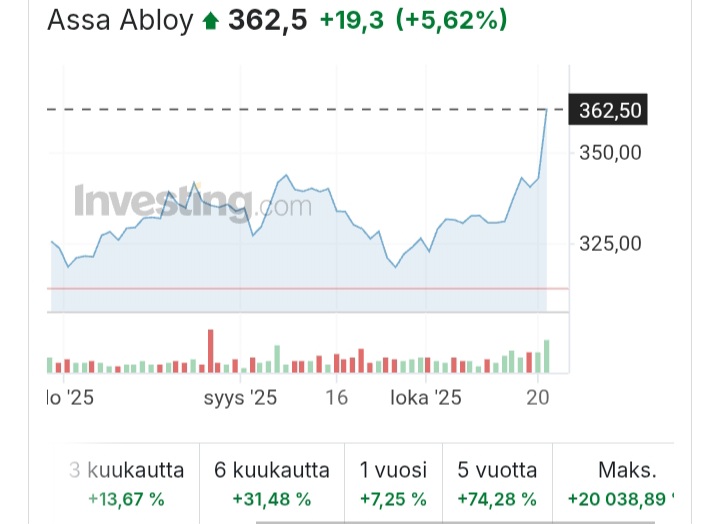
Task: Click the 325,00 price axis label
Action: point(609,243)
